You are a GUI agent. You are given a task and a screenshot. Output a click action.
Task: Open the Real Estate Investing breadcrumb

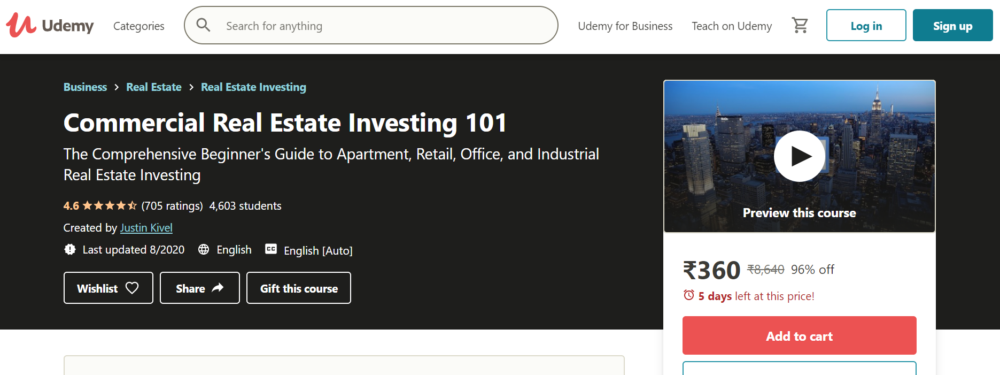pyautogui.click(x=253, y=87)
